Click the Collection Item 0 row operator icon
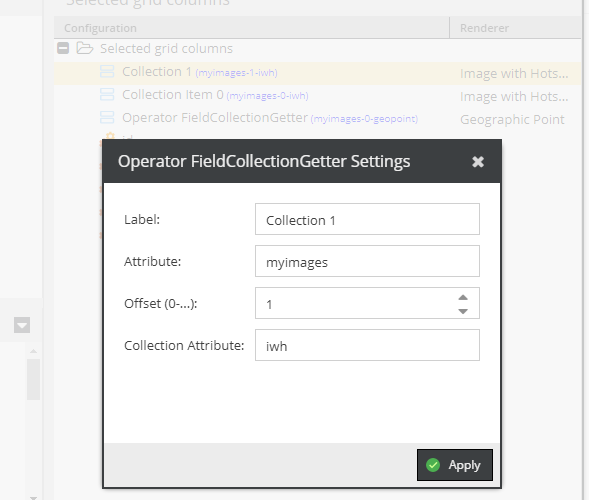 point(107,94)
